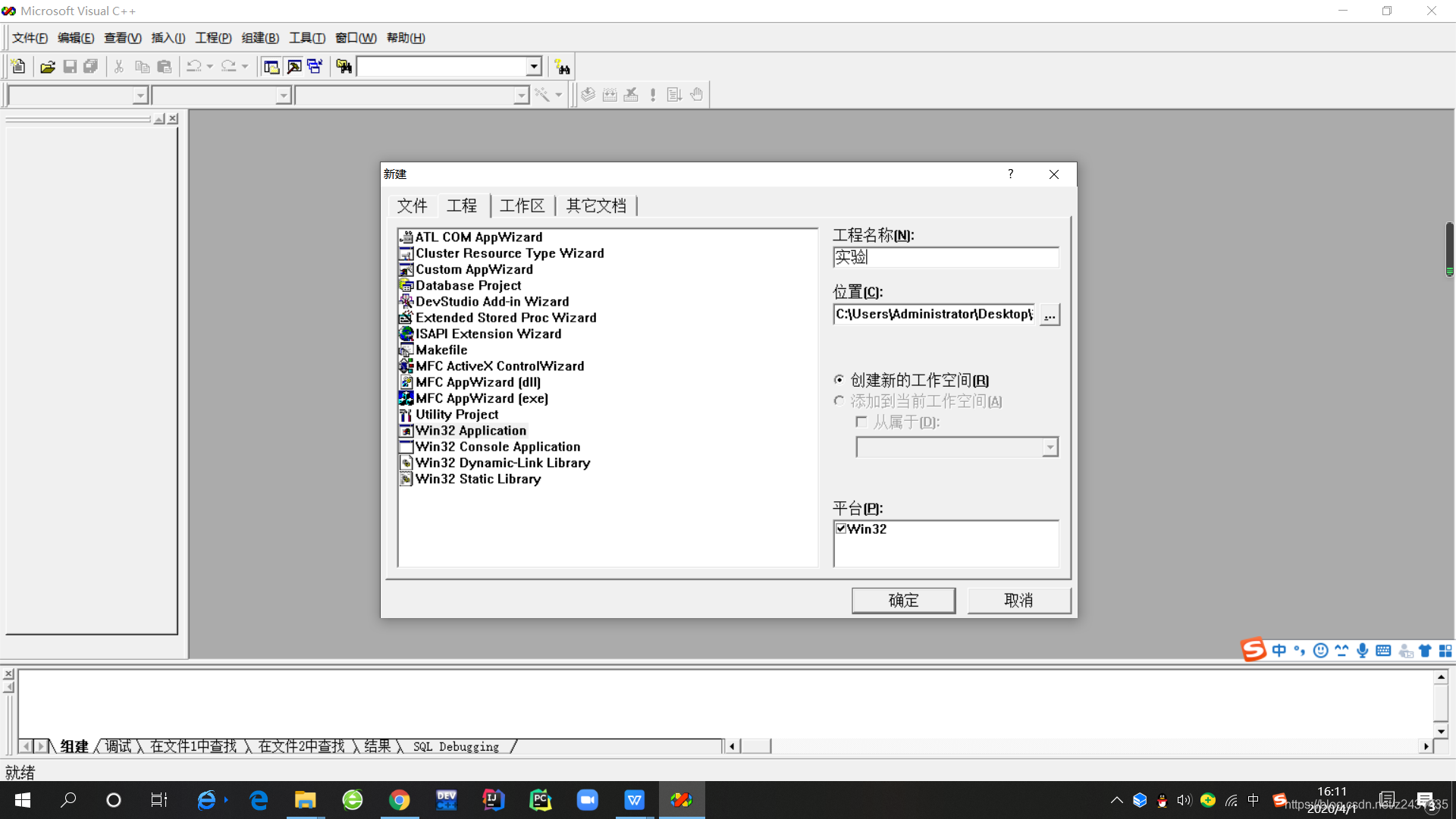Click the Save toolbar icon
The height and width of the screenshot is (819, 1456).
click(70, 67)
